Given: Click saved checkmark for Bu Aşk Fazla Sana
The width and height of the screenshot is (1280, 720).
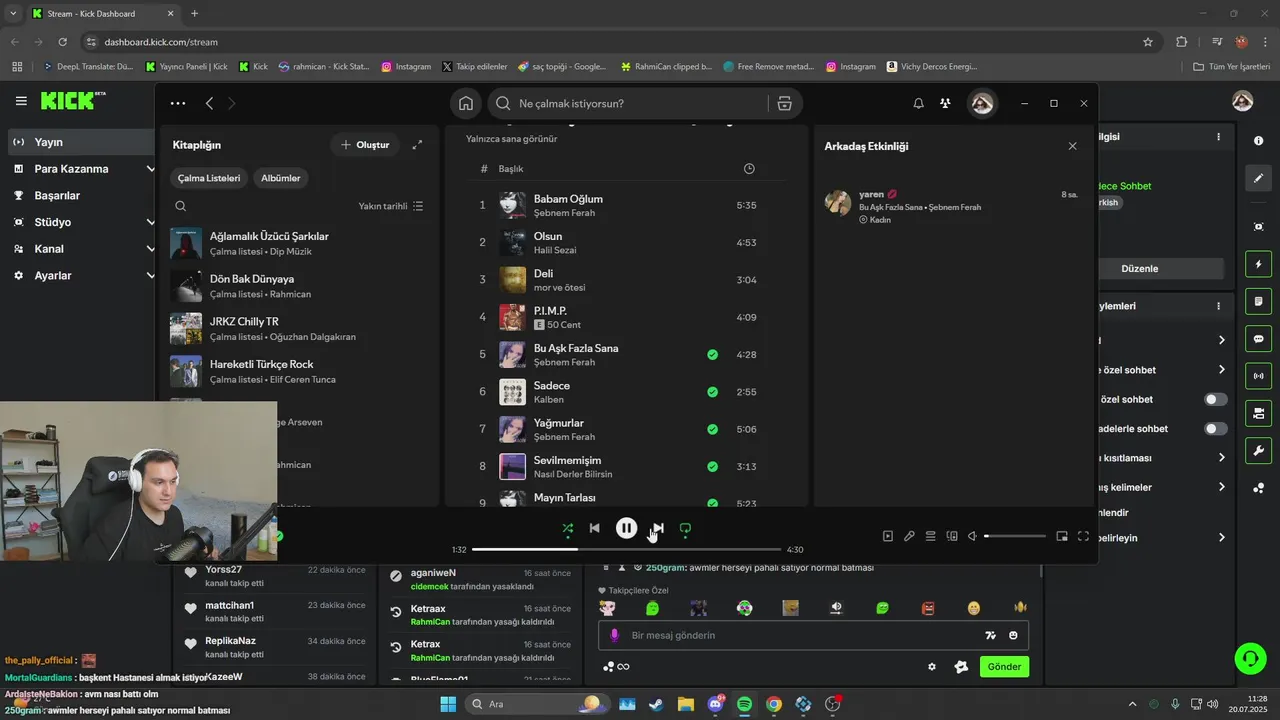Looking at the screenshot, I should (x=712, y=354).
